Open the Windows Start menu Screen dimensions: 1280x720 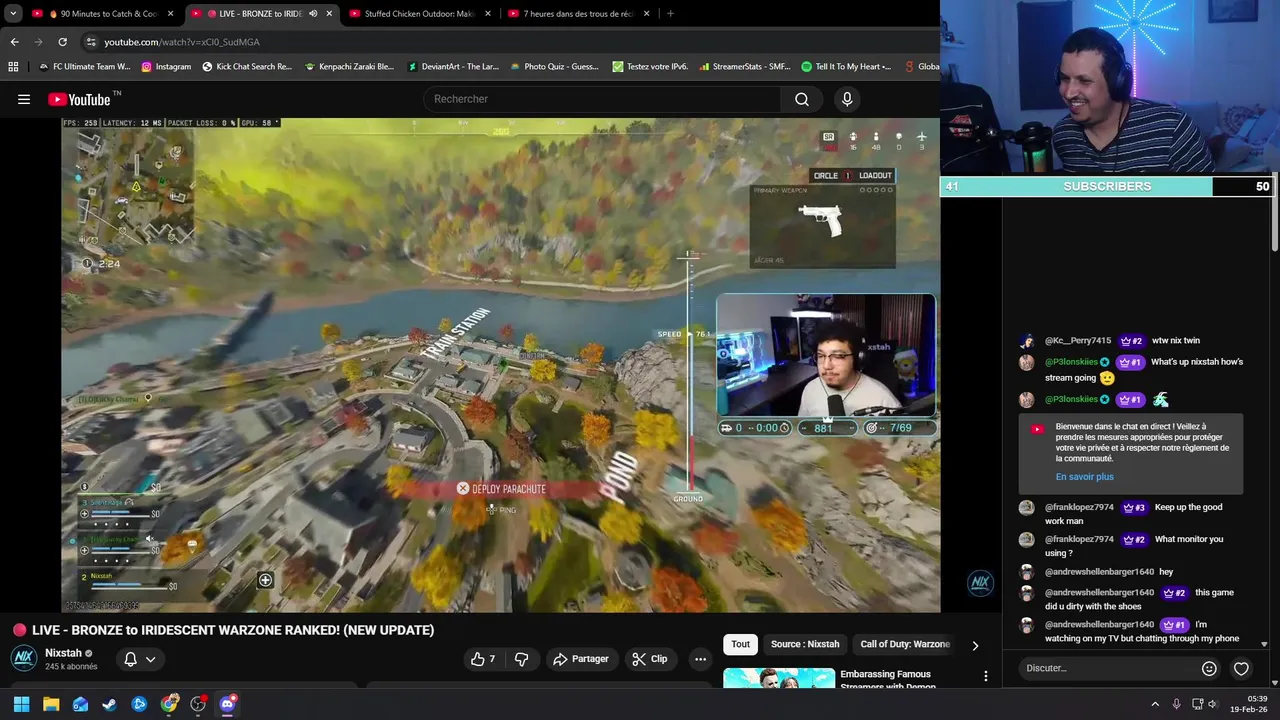click(21, 704)
